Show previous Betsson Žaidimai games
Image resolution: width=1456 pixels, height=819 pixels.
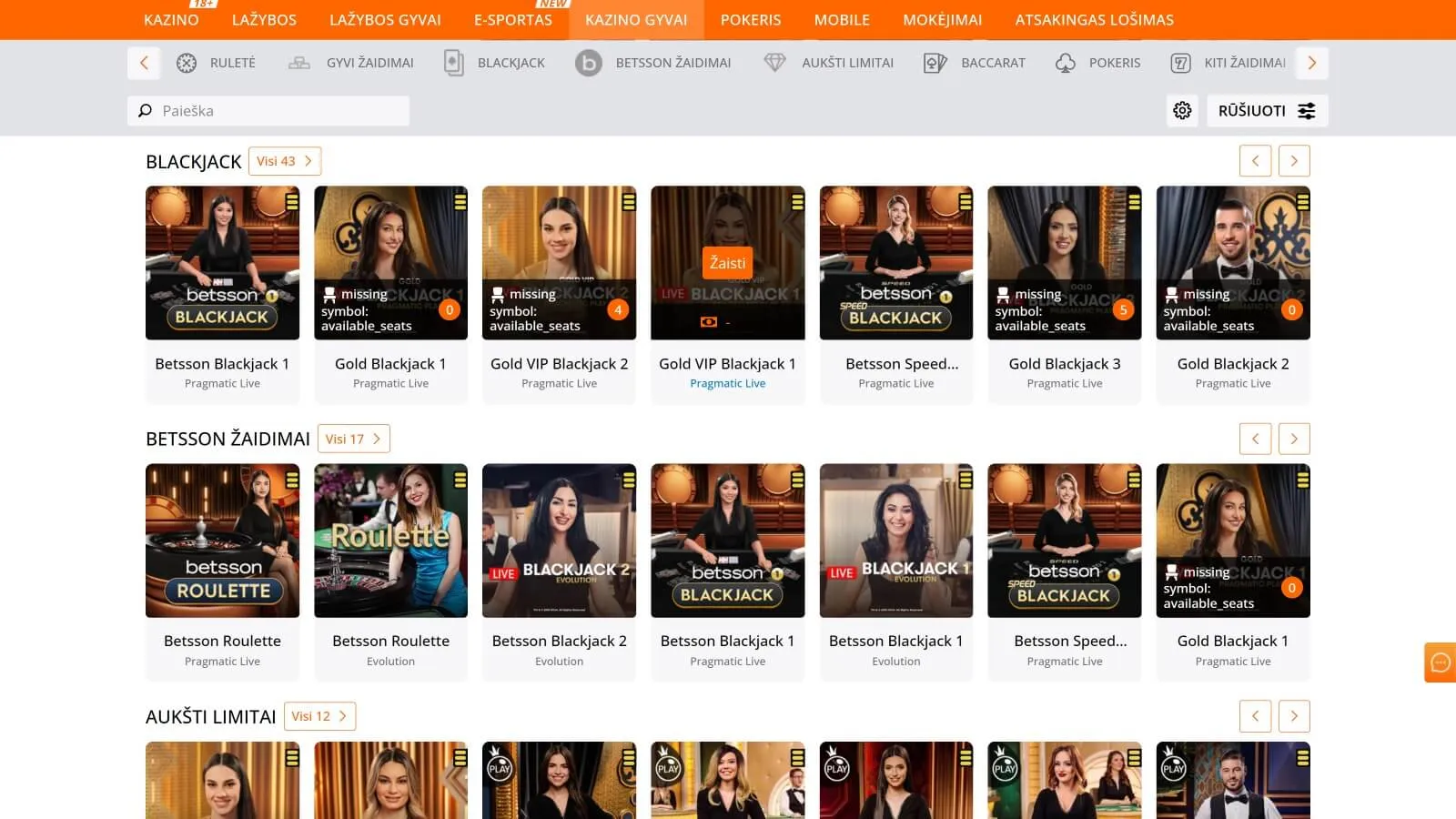tap(1255, 439)
